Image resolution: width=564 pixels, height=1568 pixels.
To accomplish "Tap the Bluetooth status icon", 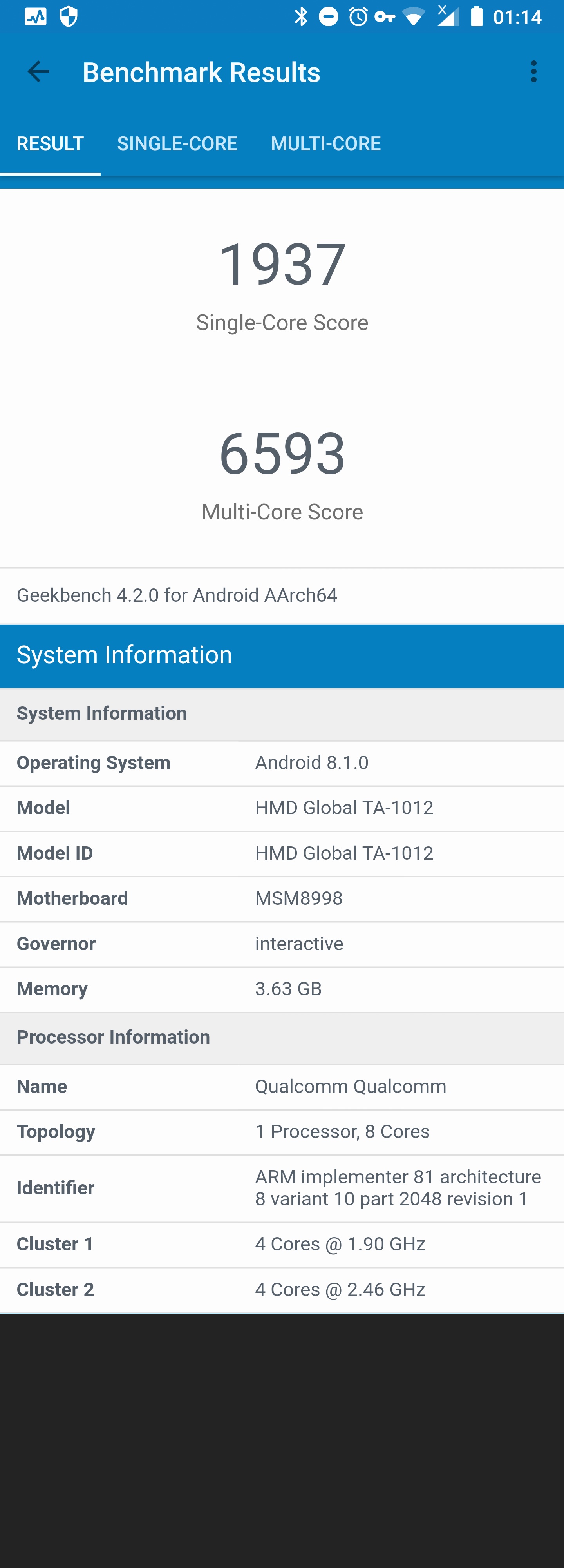I will 300,16.
